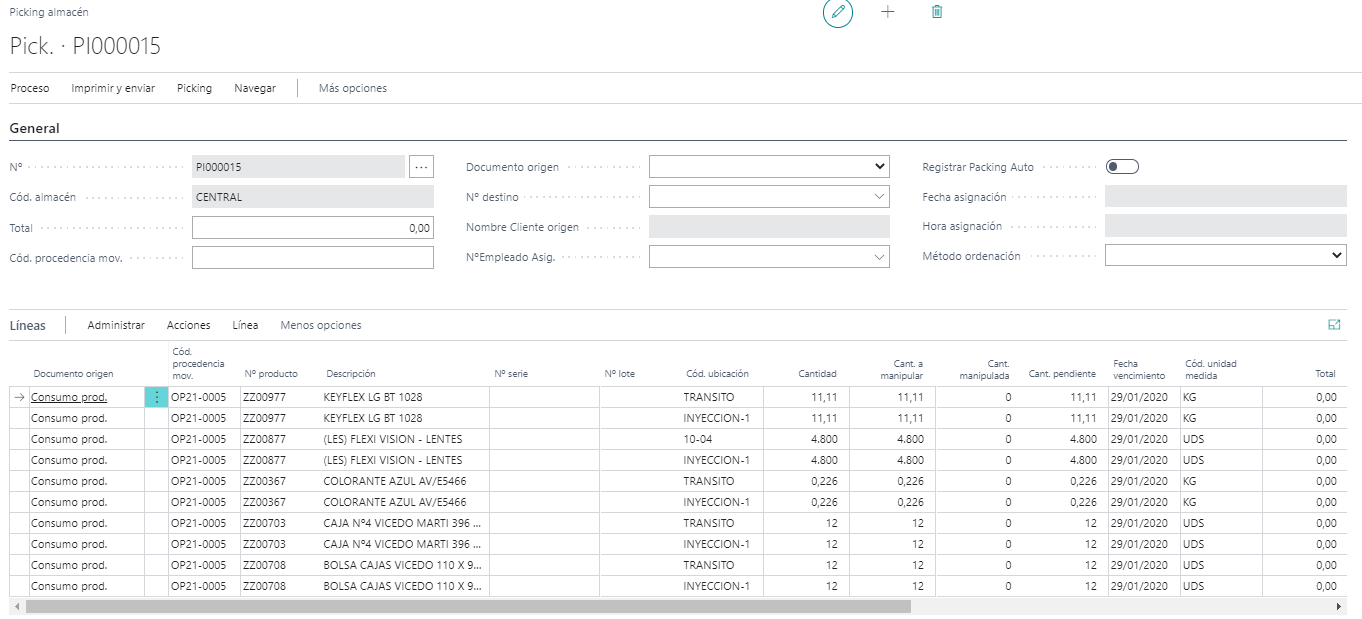Click Más opciones

[353, 88]
